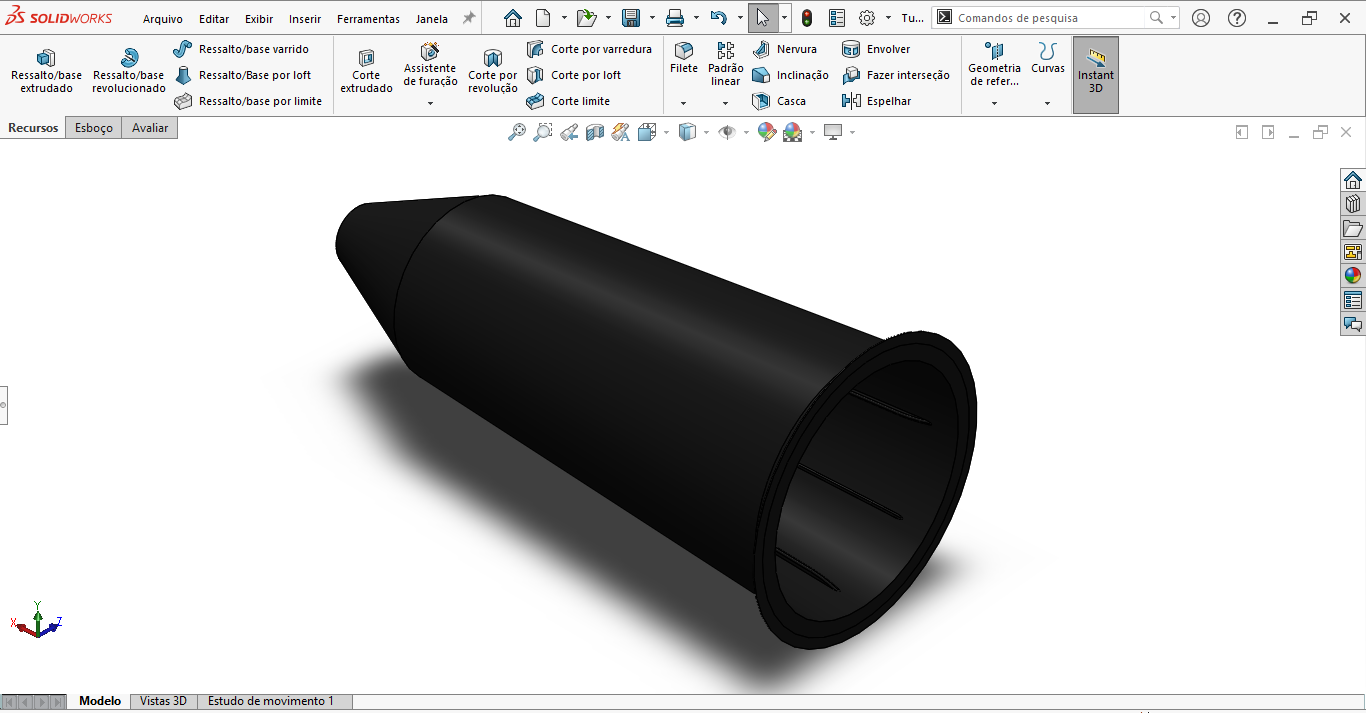Open the Help question mark
Screen dimensions: 1366x713
pyautogui.click(x=1237, y=18)
